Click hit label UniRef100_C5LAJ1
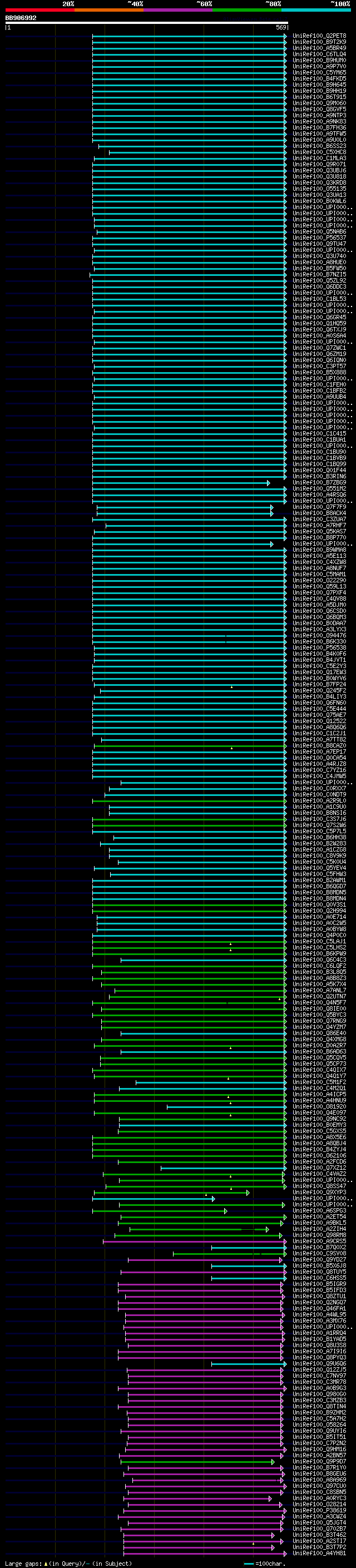Image resolution: width=356 pixels, height=1568 pixels. point(319,942)
